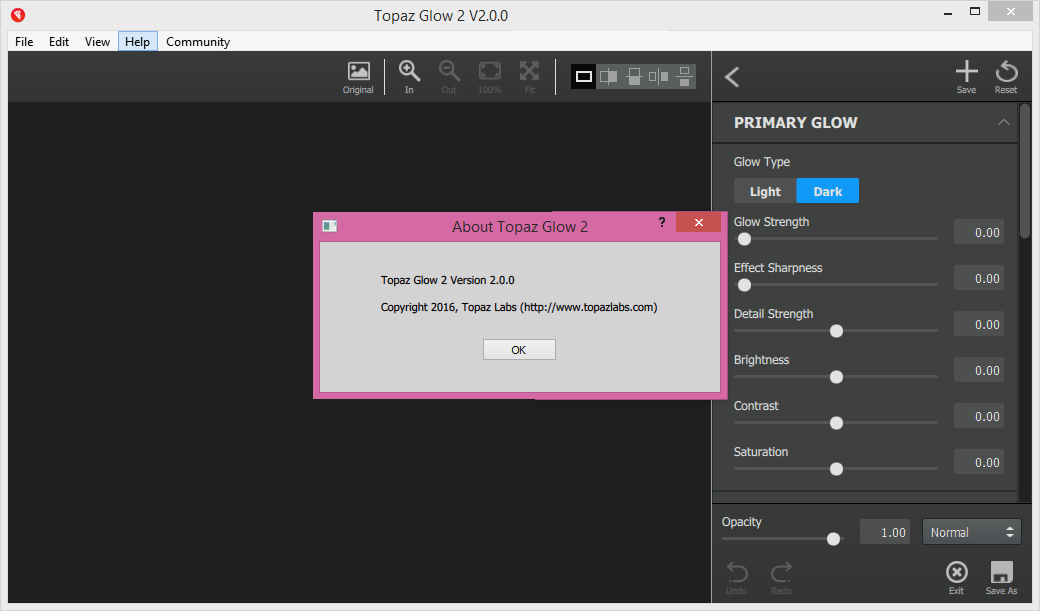
Task: Click the Contrast slider handle
Action: [836, 423]
